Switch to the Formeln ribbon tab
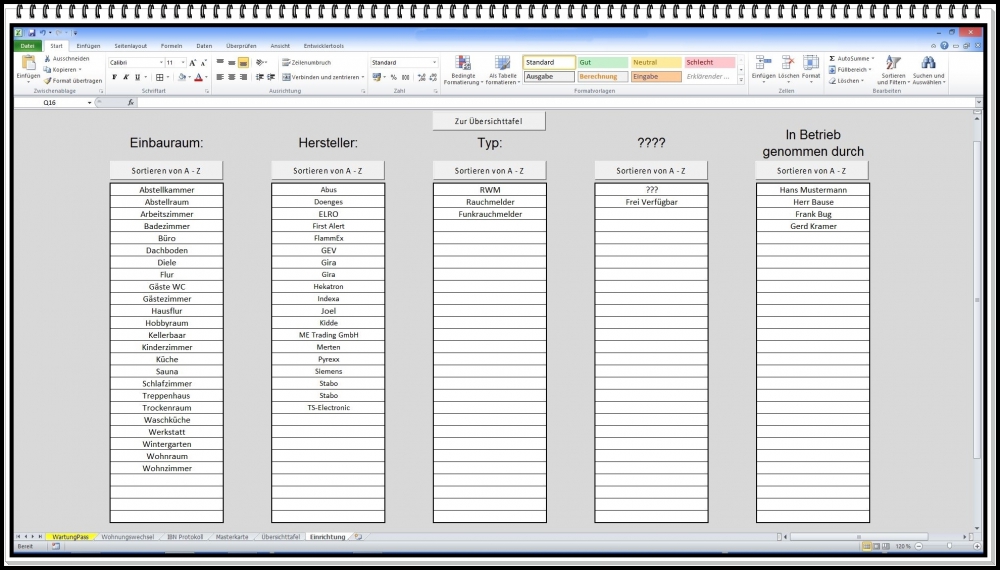1000x570 pixels. [171, 46]
